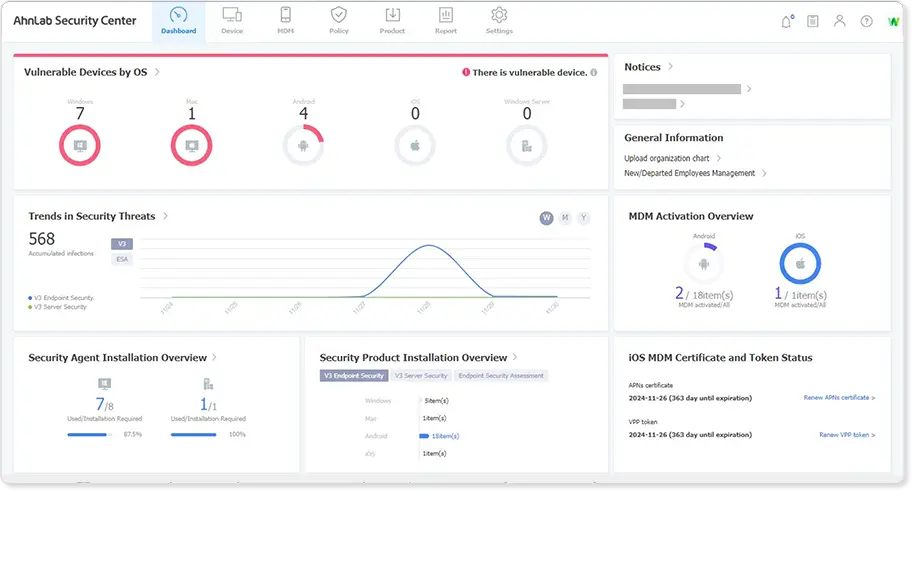Click the 87.5% installation progress bar
This screenshot has width=912, height=564.
coord(90,434)
